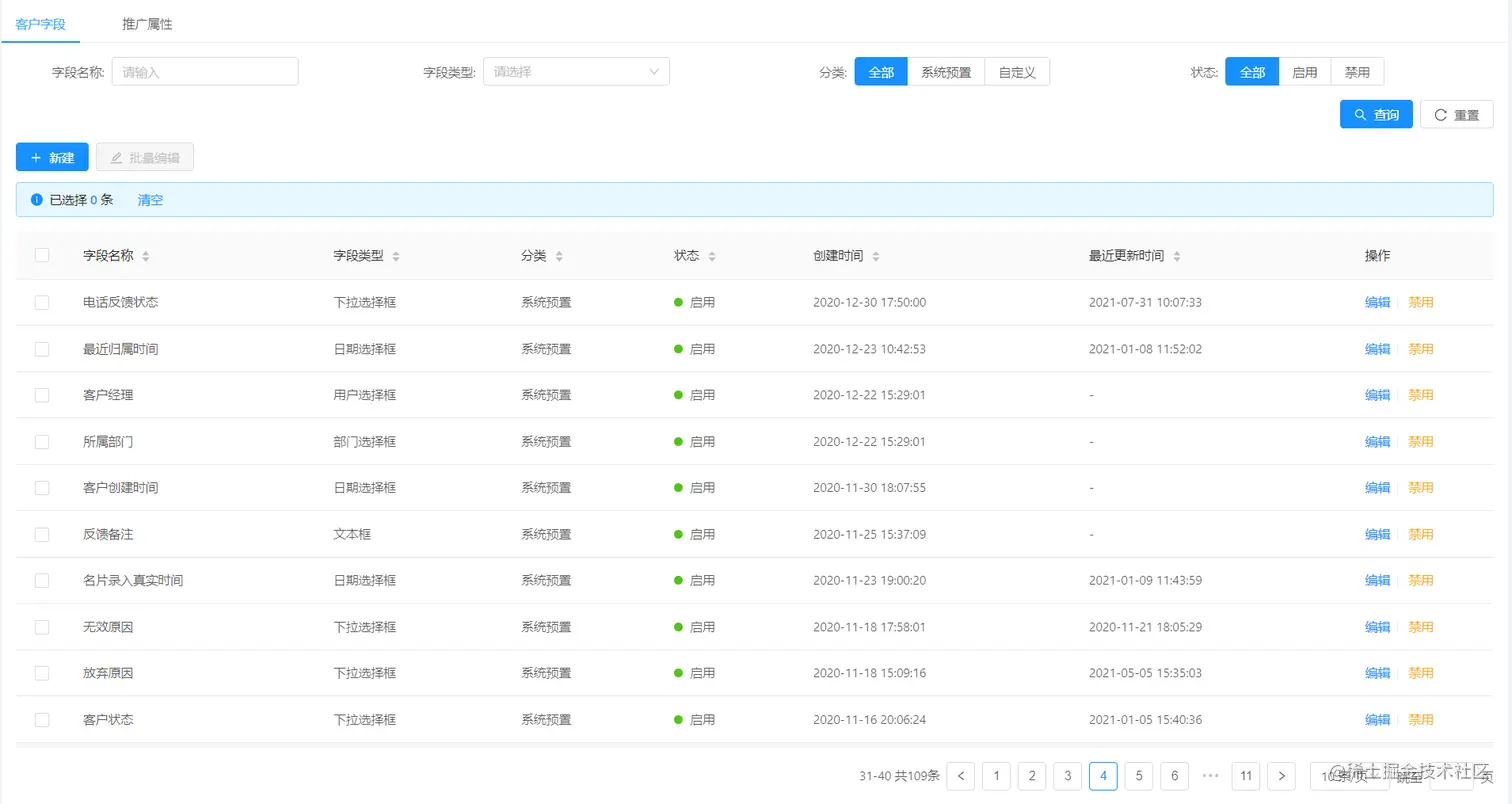The width and height of the screenshot is (1512, 804).
Task: Sort by 创建时间 column sort icon
Action: (x=876, y=257)
